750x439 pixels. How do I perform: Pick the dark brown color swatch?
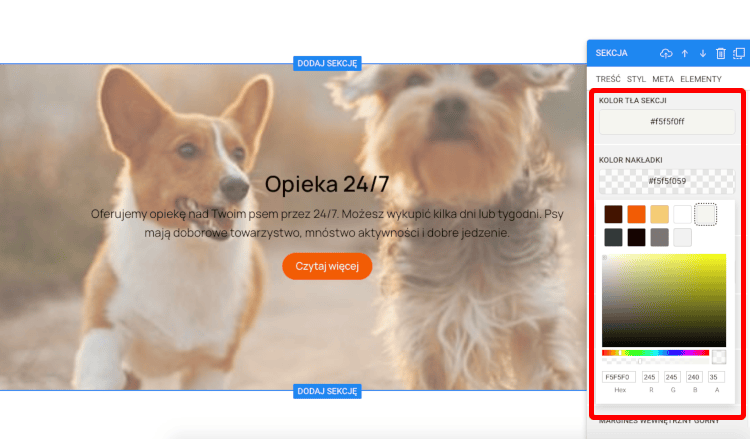coord(613,214)
